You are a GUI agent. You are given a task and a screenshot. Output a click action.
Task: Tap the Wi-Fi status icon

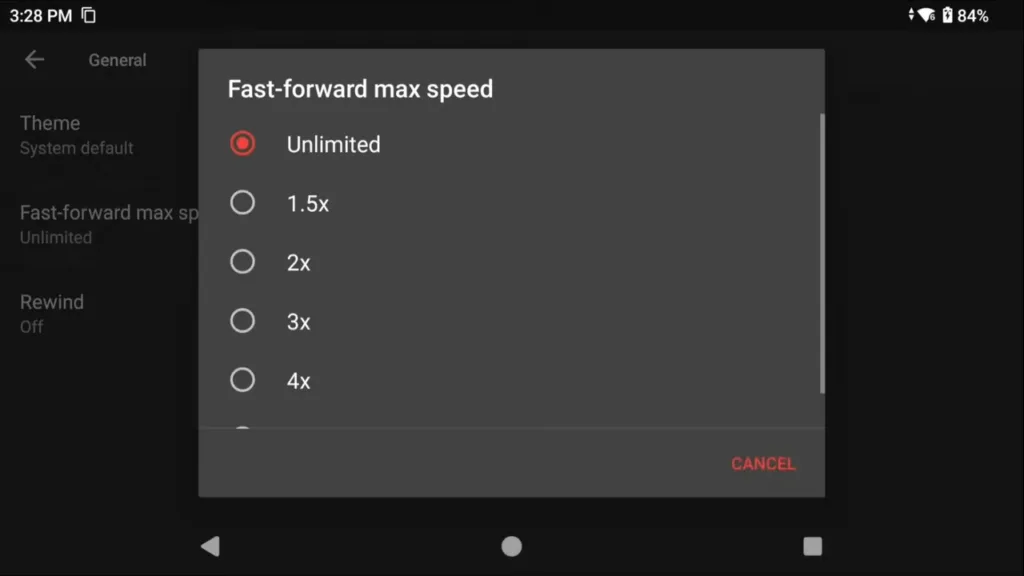tap(927, 15)
